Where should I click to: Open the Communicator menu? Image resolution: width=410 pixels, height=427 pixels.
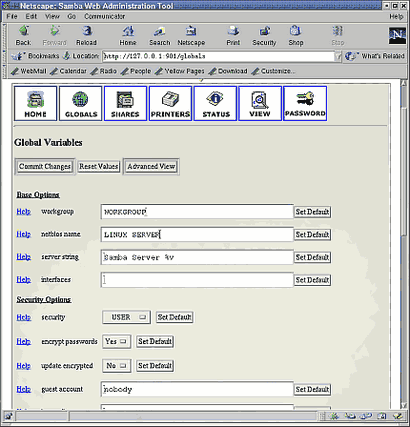(104, 16)
